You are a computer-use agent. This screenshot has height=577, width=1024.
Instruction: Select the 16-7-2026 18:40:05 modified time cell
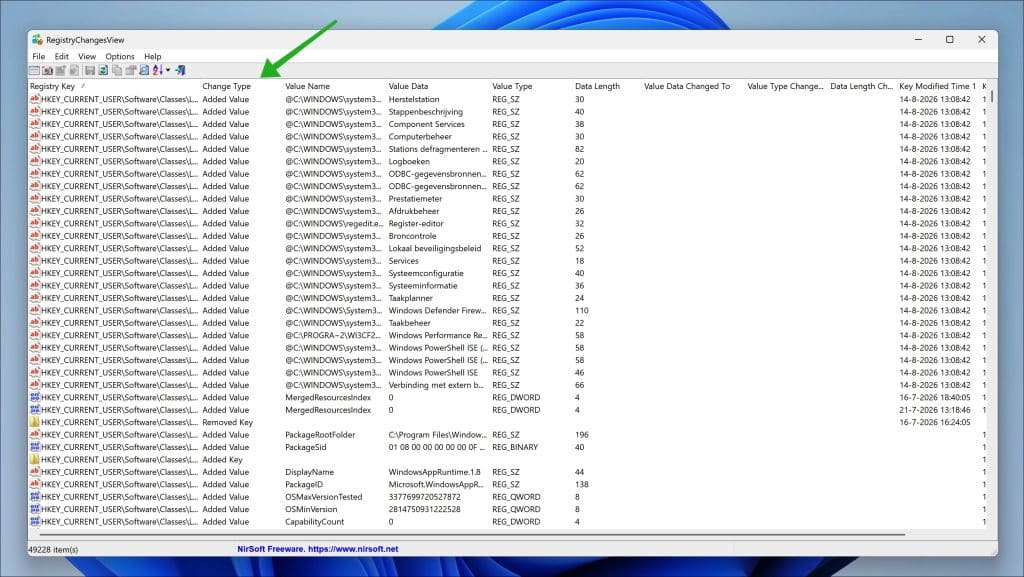[935, 398]
